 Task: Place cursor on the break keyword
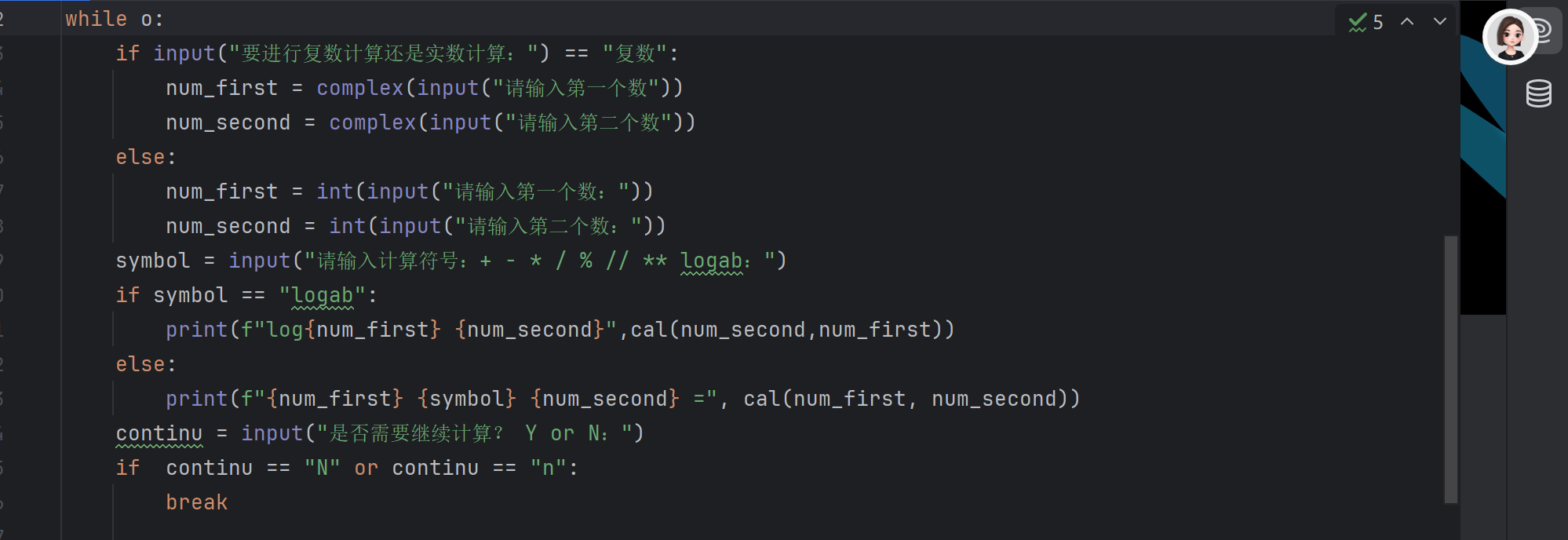click(x=196, y=502)
